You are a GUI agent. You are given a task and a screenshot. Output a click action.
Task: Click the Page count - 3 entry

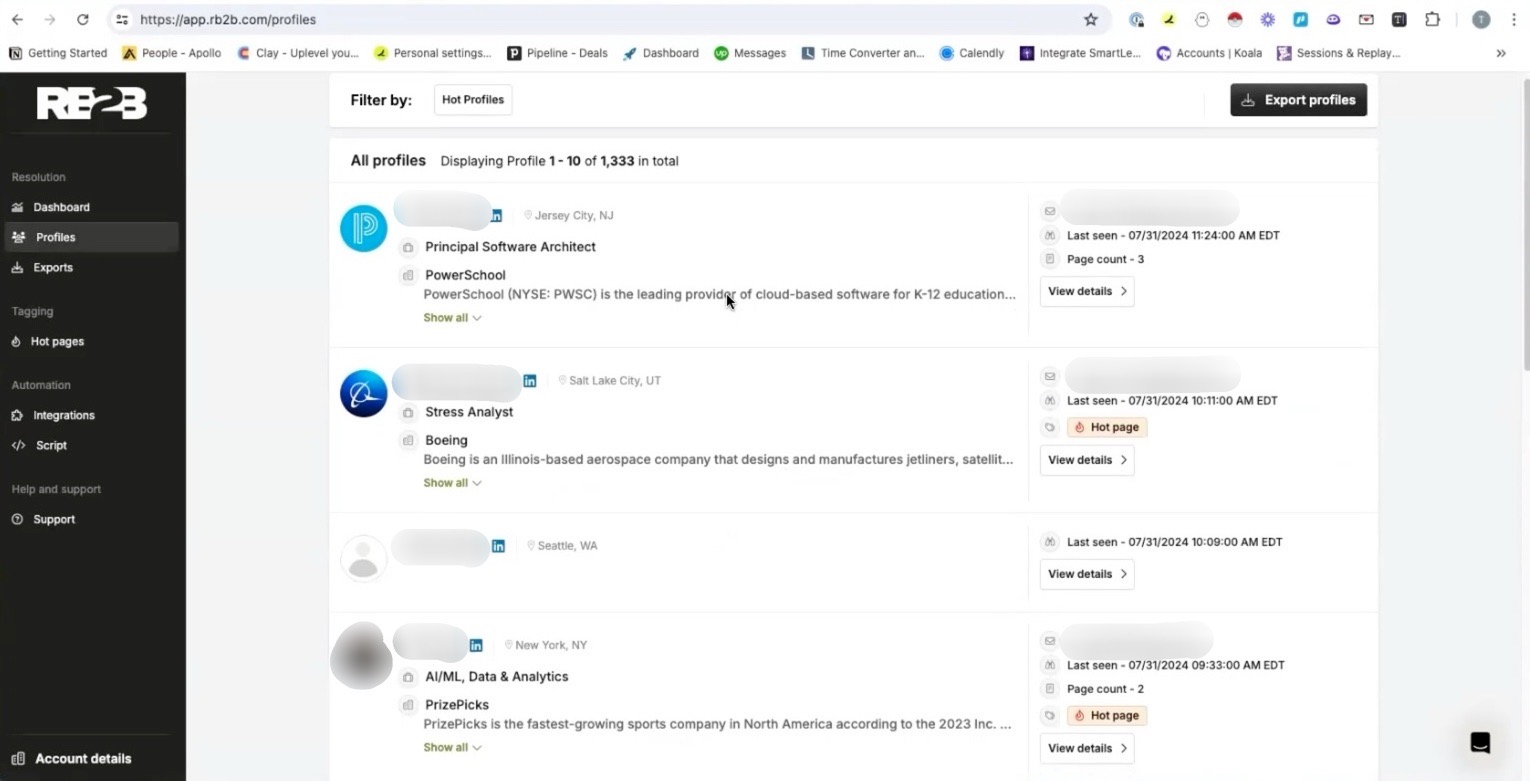coord(1105,259)
